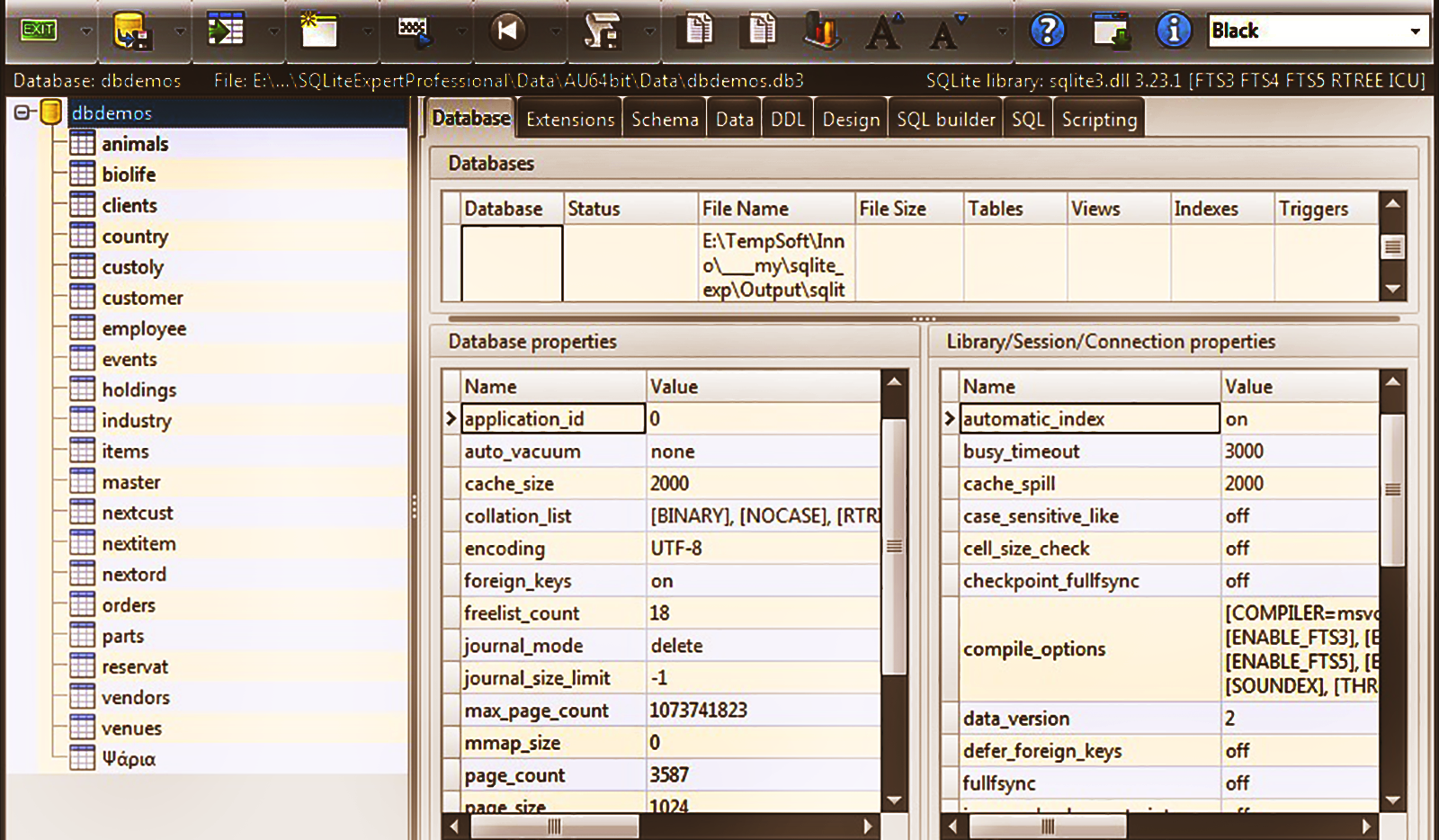Open the DDL tab
This screenshot has width=1439, height=840.
(x=787, y=119)
